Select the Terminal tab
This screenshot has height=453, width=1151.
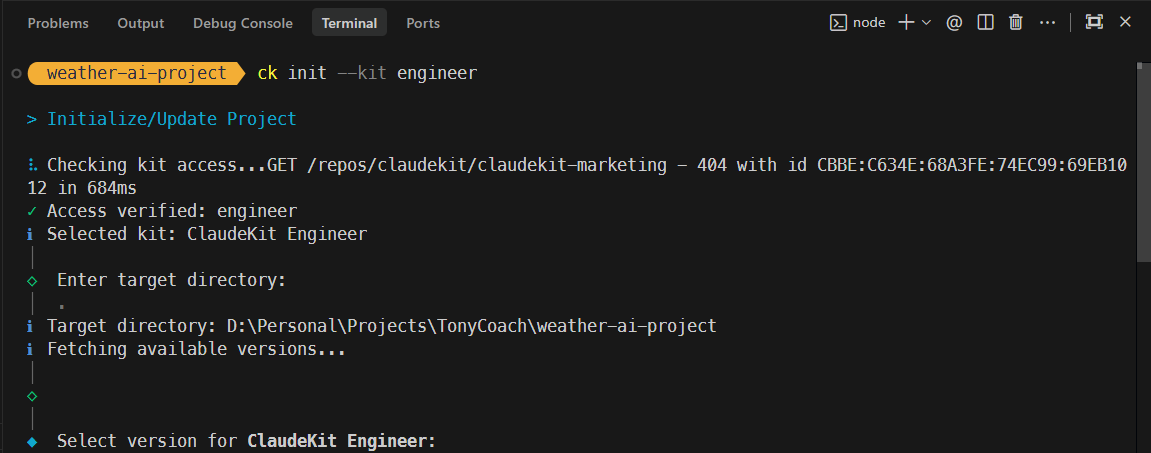point(349,23)
